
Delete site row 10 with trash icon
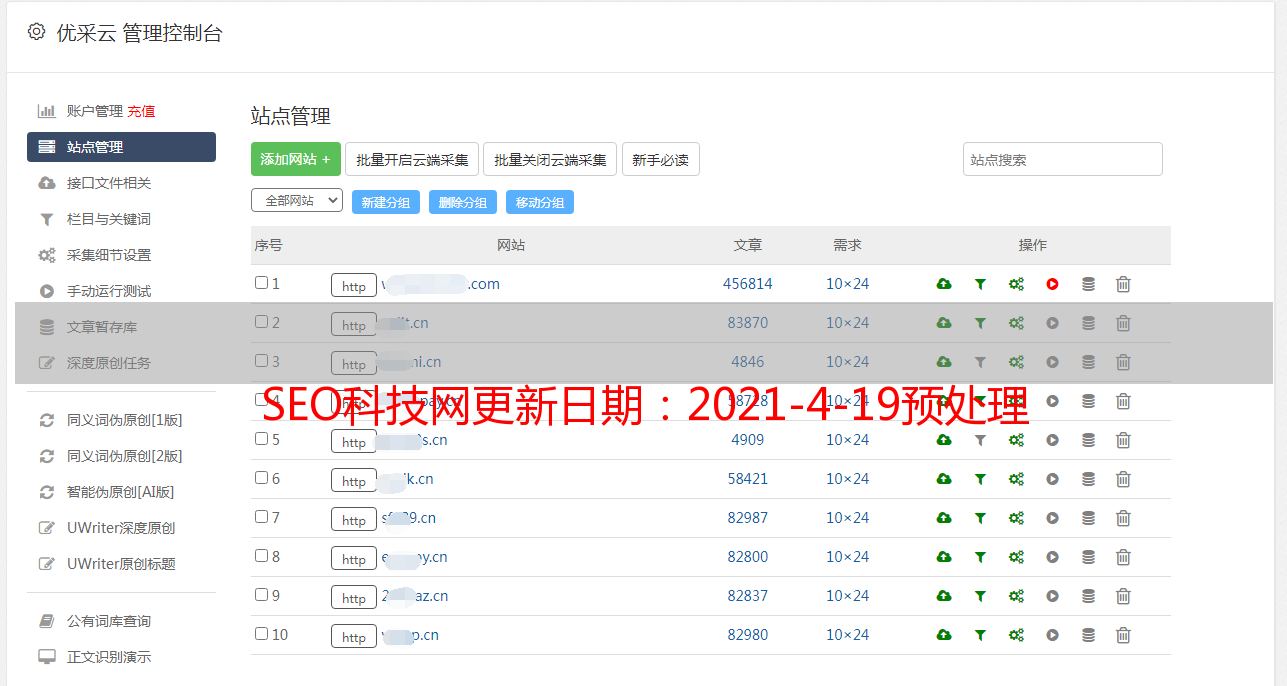click(1123, 635)
